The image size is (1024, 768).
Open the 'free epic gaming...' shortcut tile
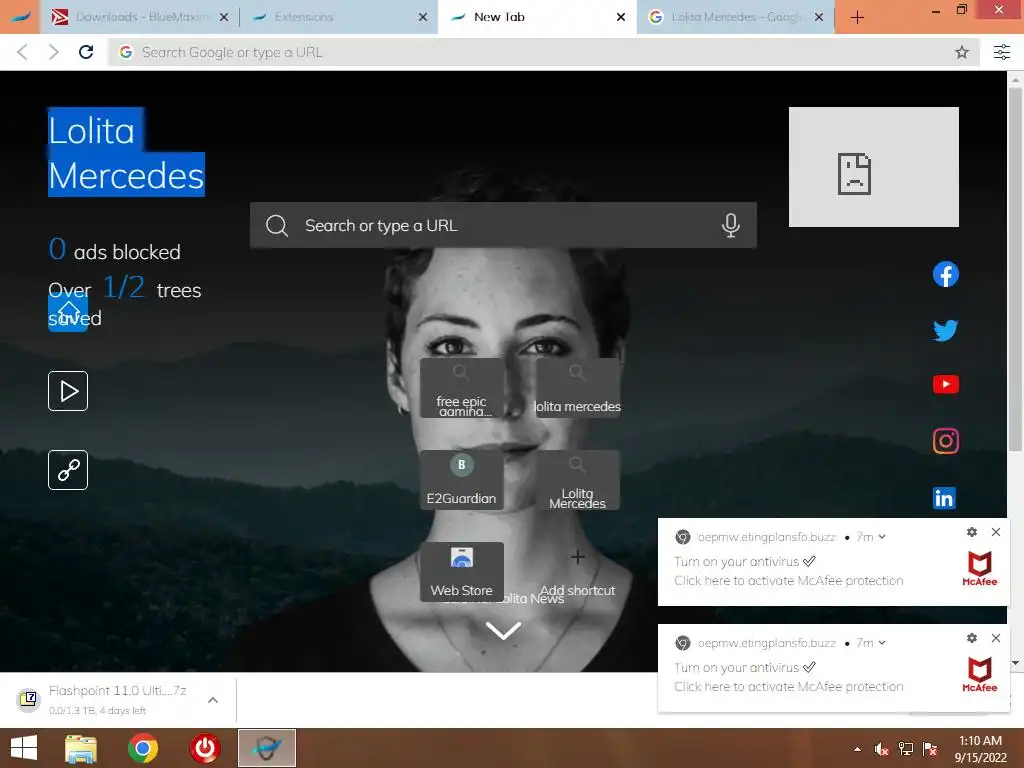(x=462, y=388)
